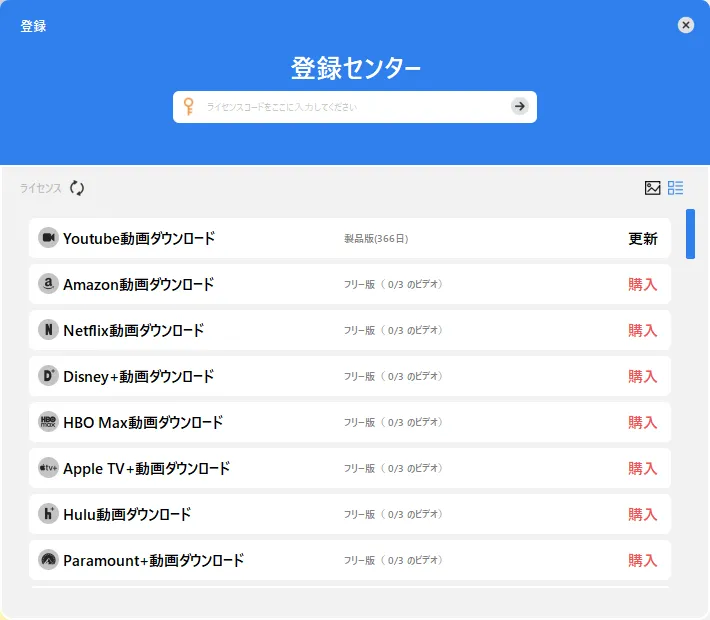710x620 pixels.
Task: Click the Netflix service icon
Action: [x=48, y=330]
